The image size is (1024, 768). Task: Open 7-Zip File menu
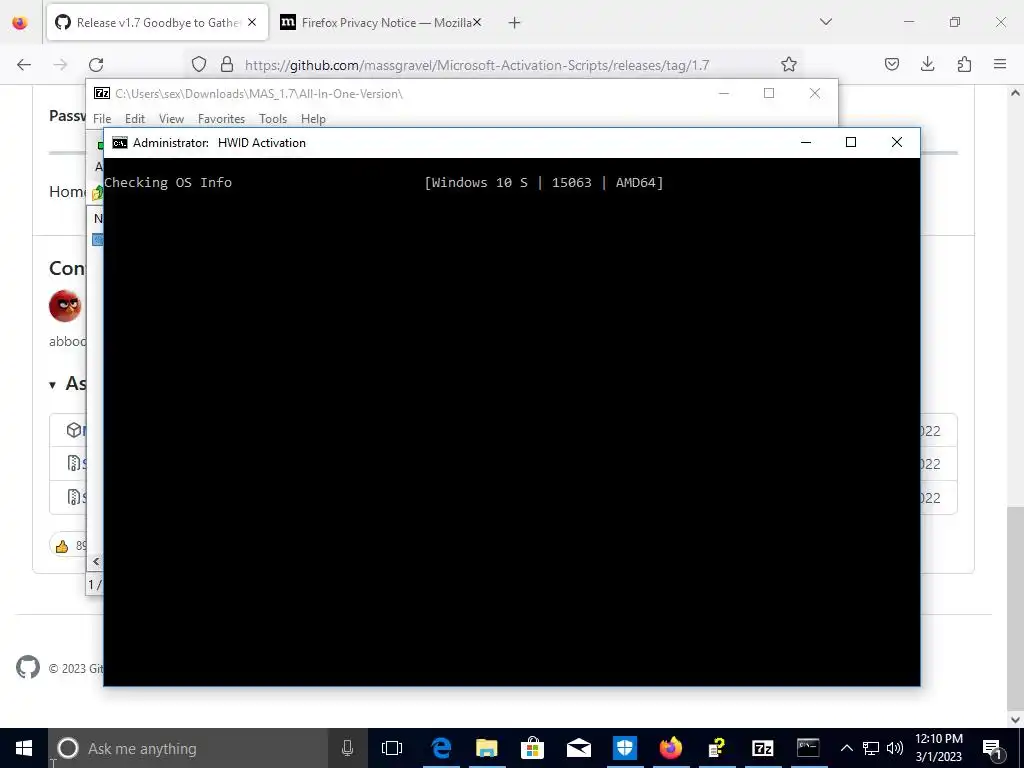click(102, 119)
